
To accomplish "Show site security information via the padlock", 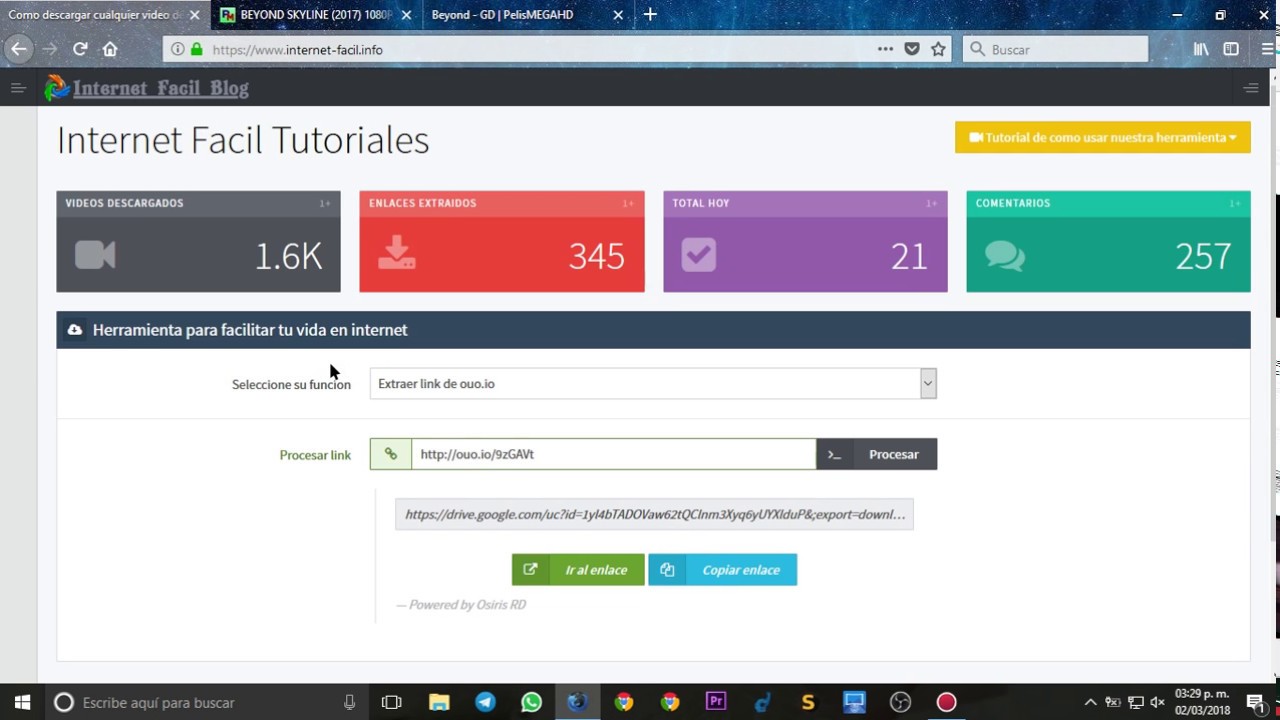I will pos(196,49).
